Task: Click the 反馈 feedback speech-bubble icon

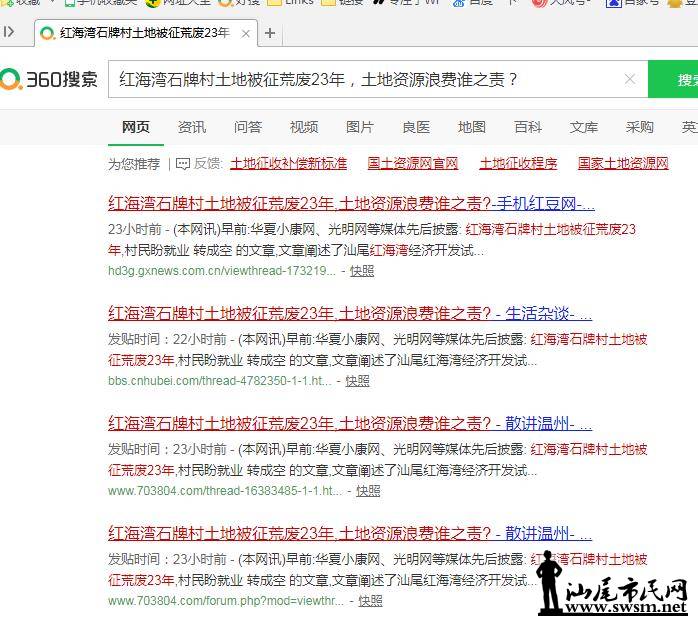Action: (183, 164)
